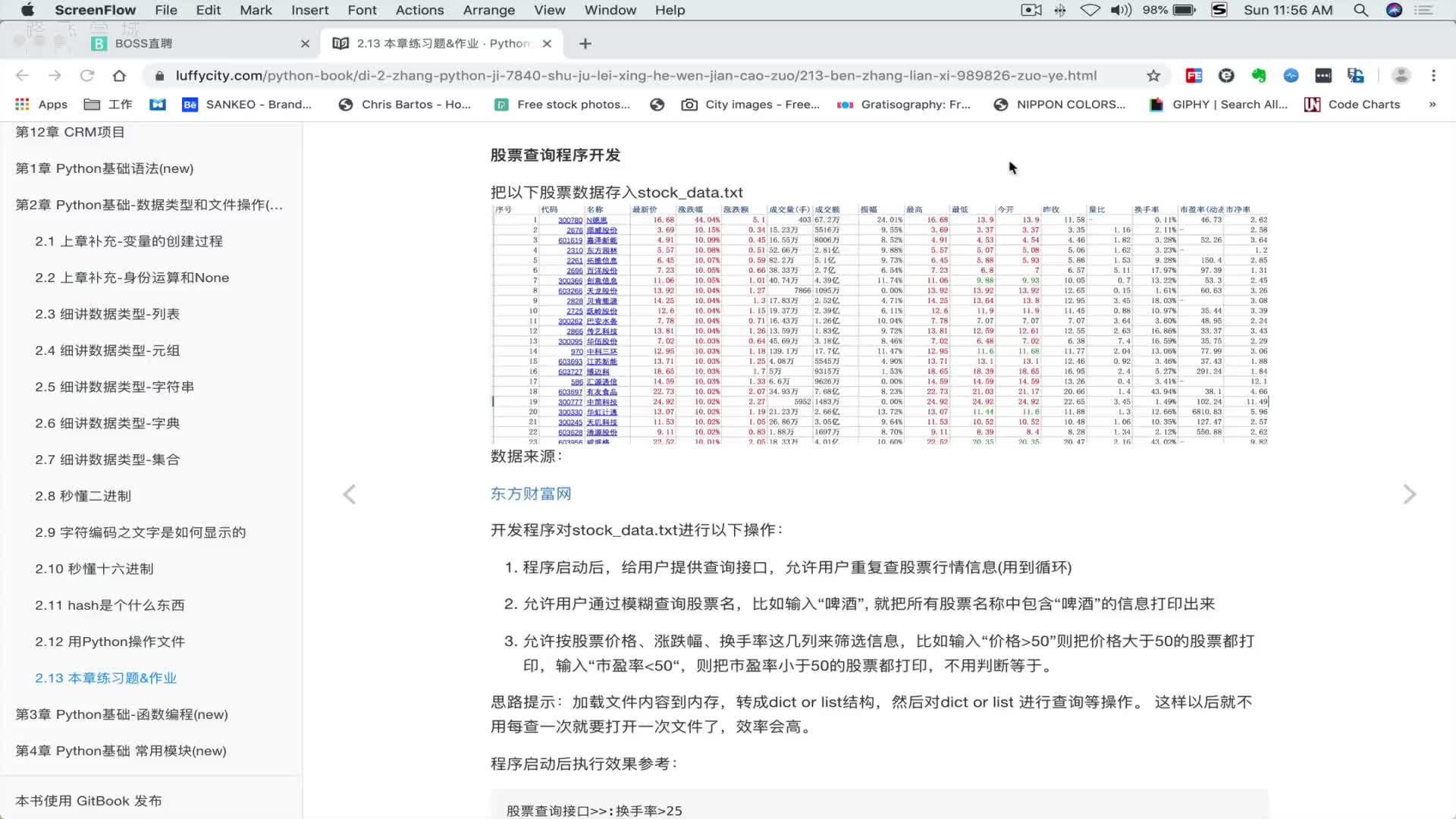Click the 股票查询程序开发 heading

[x=555, y=155]
